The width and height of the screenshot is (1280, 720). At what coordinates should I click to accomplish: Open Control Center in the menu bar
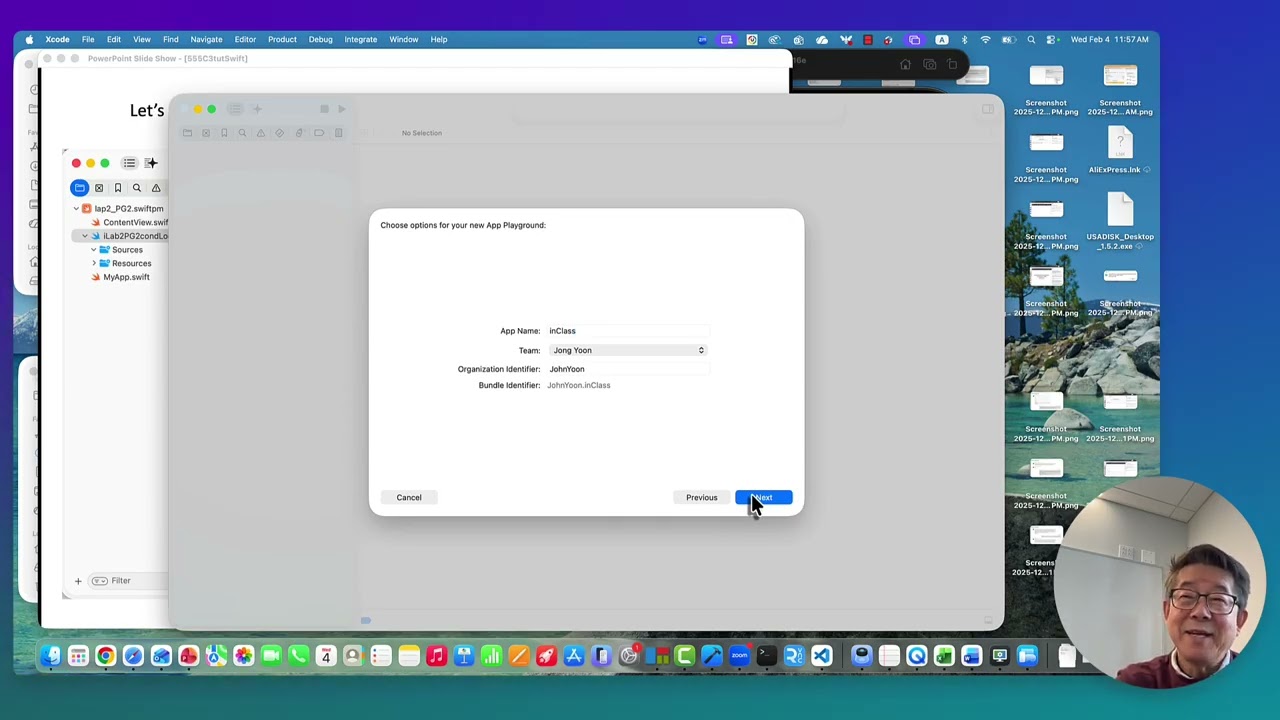pyautogui.click(x=1053, y=39)
